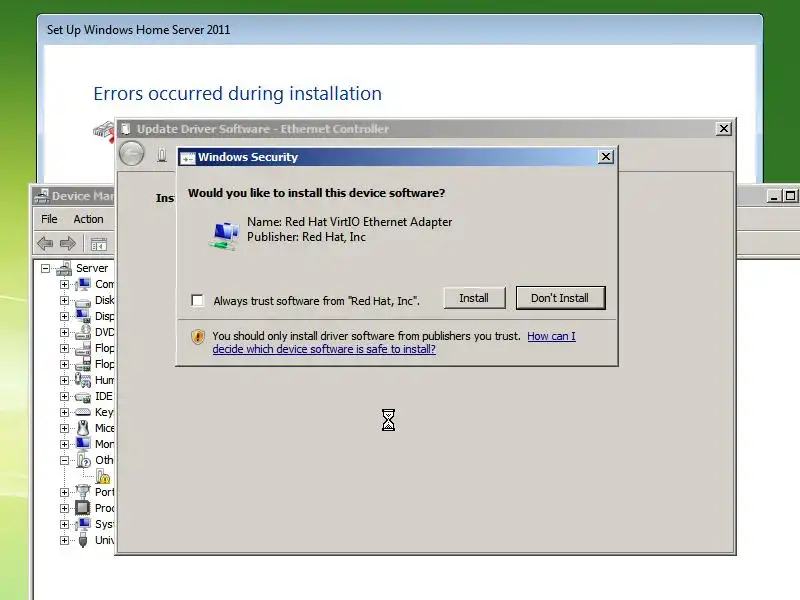Expand the Processors node
Viewport: 800px width, 600px height.
click(x=64, y=508)
